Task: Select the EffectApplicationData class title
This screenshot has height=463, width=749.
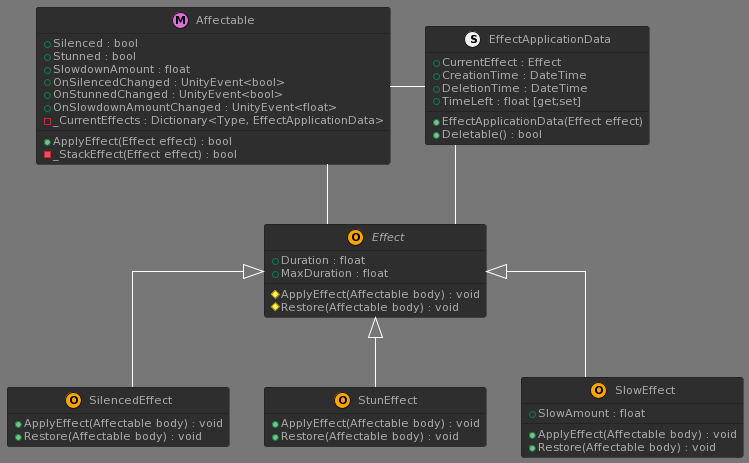Action: point(549,39)
